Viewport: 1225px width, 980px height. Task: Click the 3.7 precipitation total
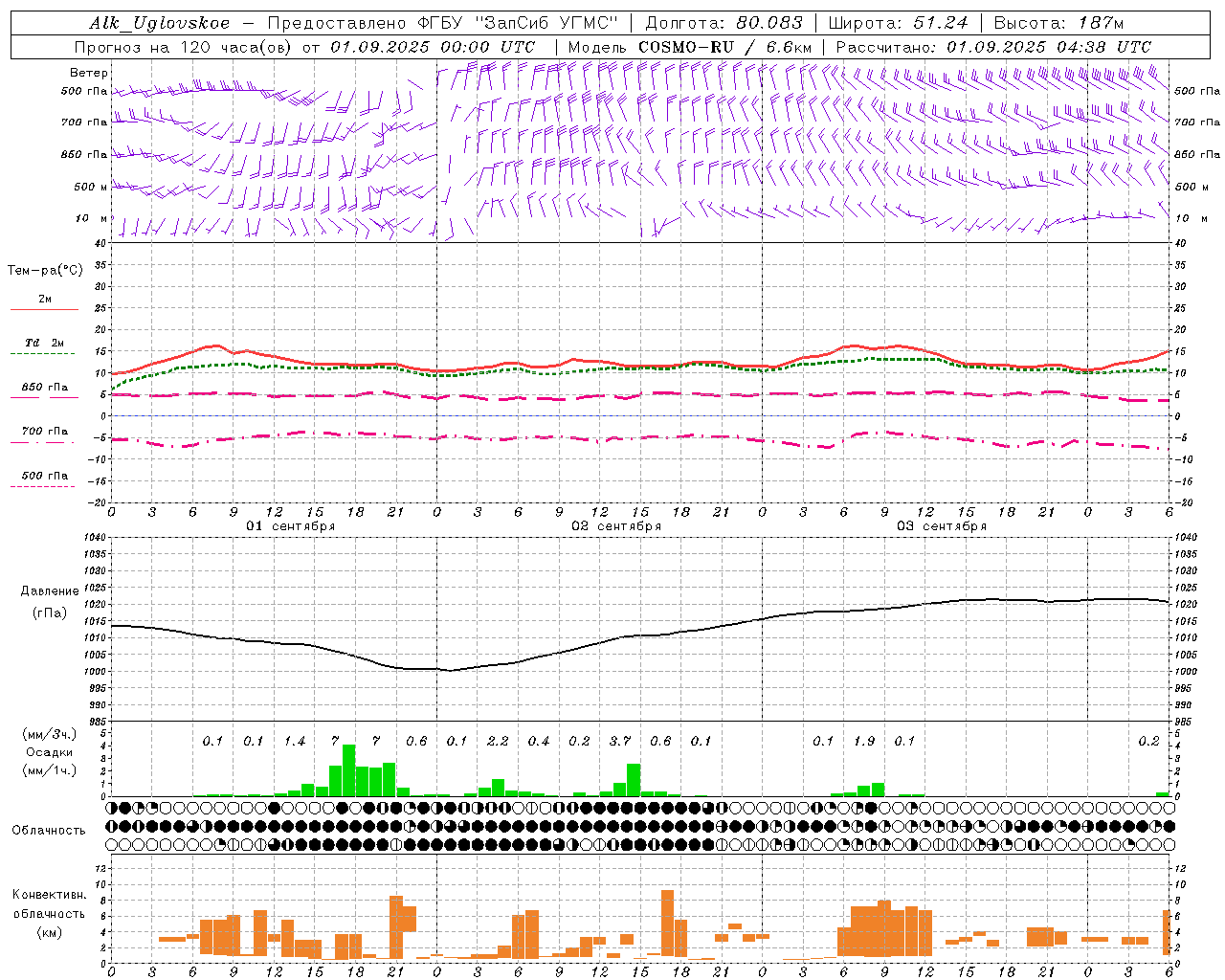(x=620, y=742)
